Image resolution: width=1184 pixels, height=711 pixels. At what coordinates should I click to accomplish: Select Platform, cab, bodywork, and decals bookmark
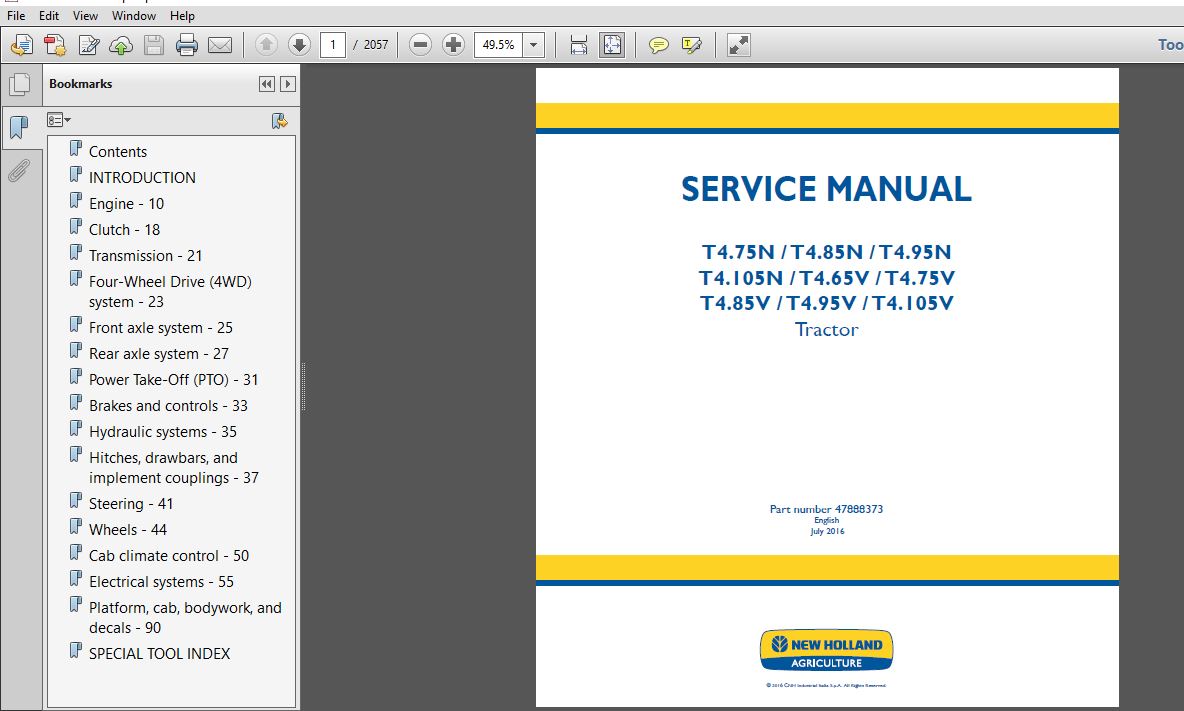coord(185,617)
